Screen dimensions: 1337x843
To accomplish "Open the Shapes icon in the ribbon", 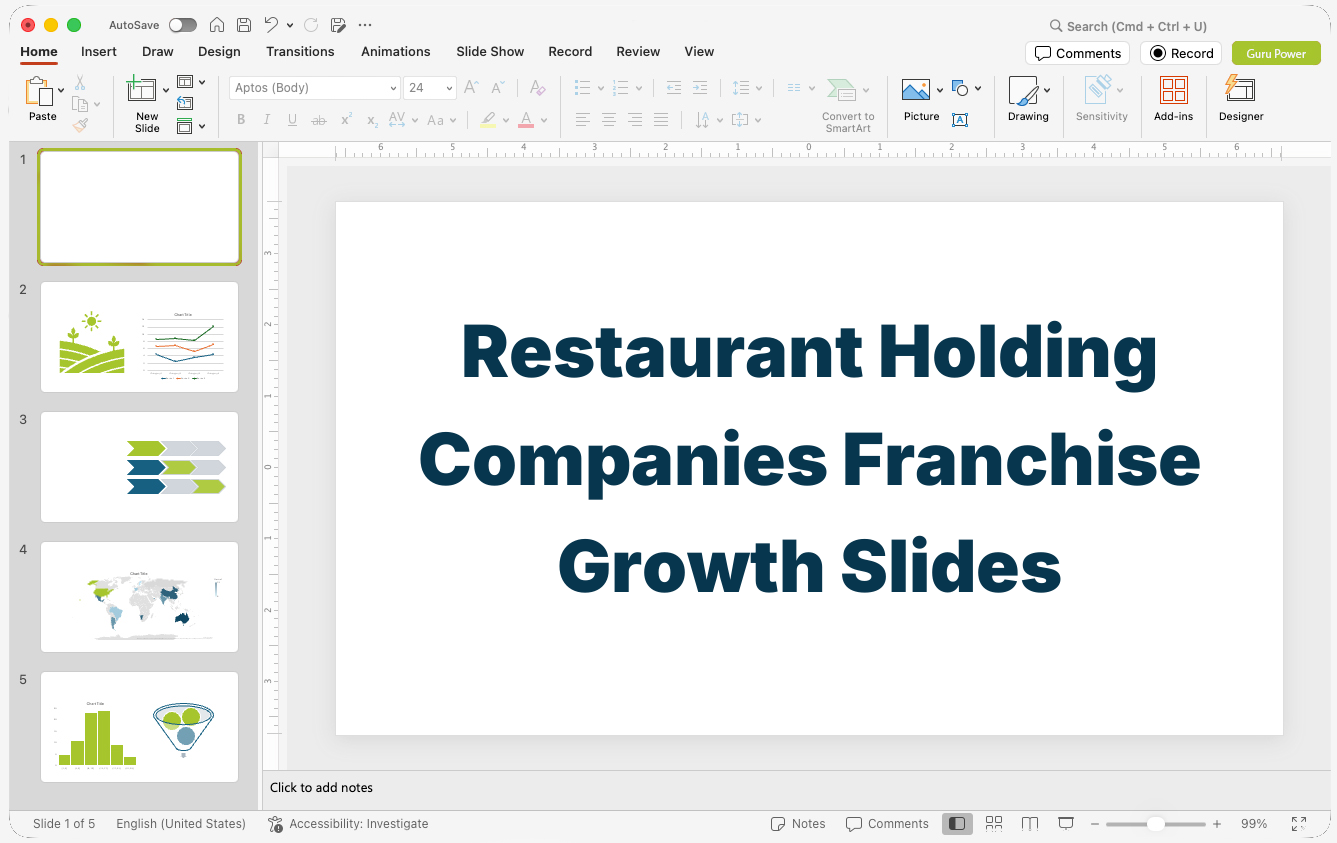I will (x=960, y=88).
